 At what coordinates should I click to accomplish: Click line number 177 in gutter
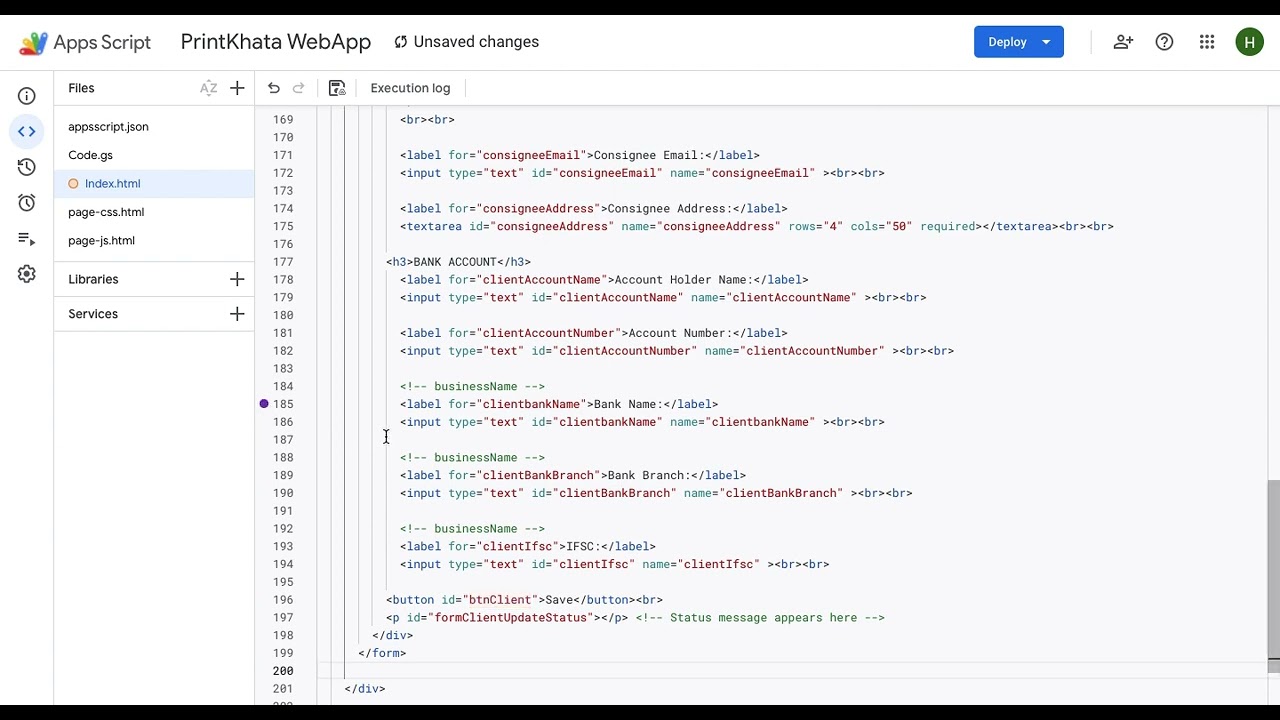click(283, 262)
